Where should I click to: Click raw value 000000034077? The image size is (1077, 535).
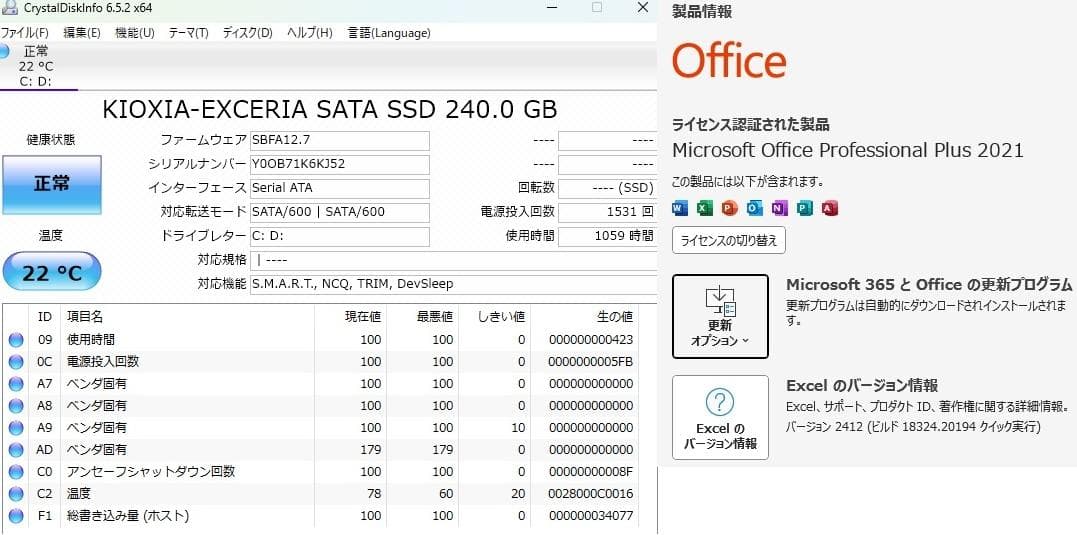(x=591, y=515)
